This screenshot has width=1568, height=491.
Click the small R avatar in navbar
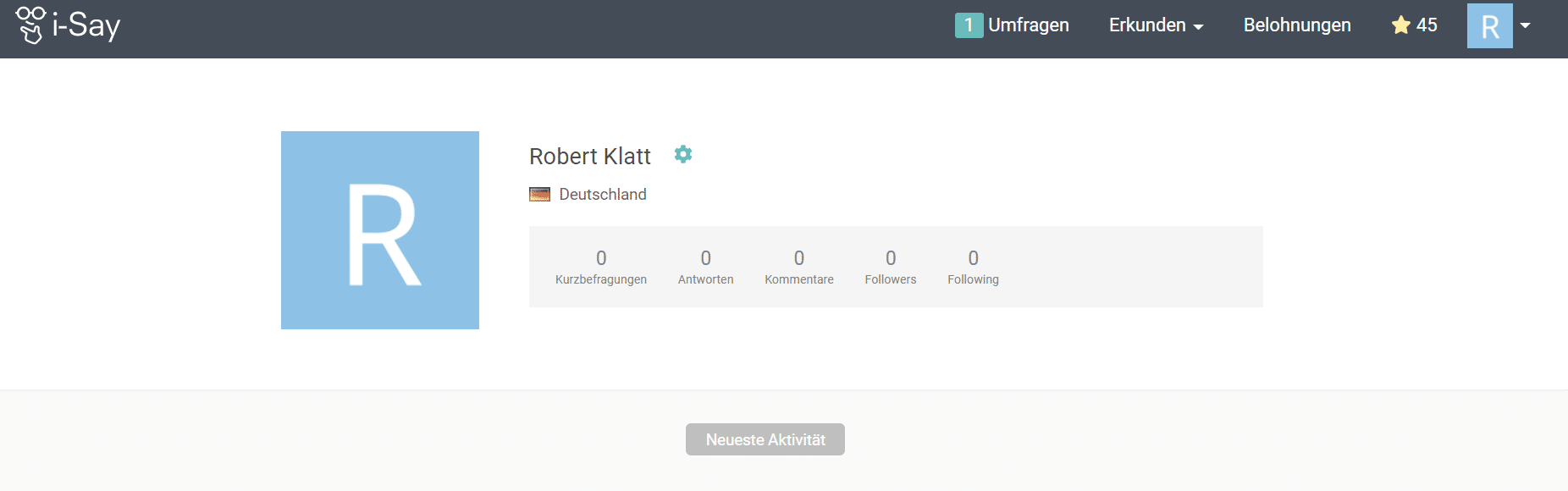pos(1489,26)
